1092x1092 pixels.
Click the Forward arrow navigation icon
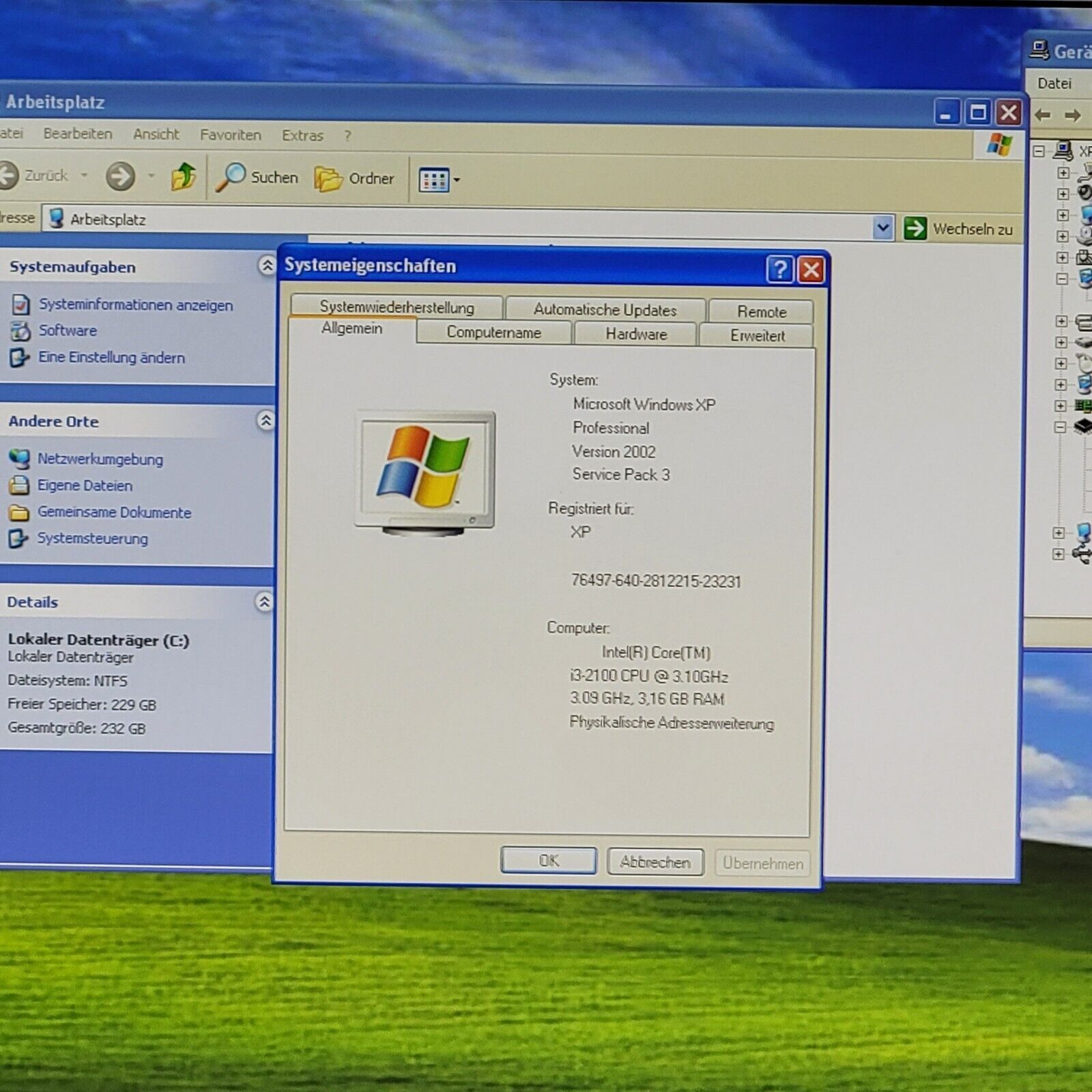(x=120, y=176)
